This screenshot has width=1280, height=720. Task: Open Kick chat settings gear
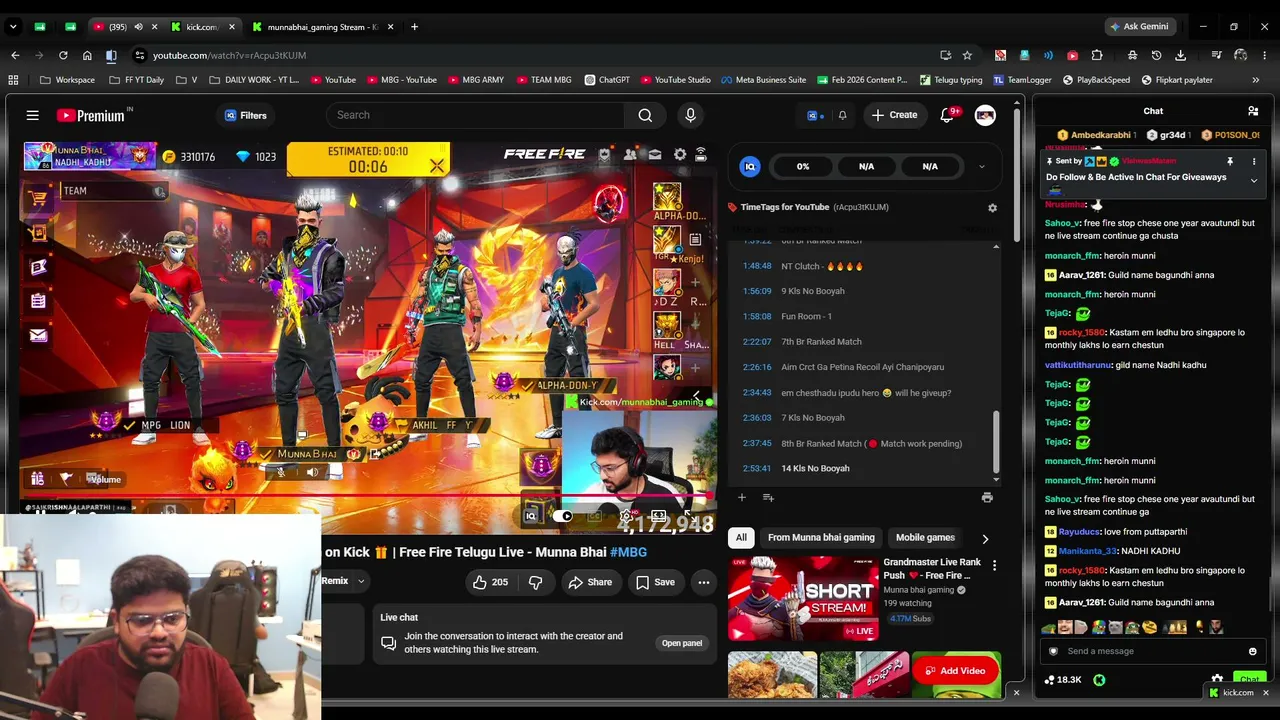[1217, 679]
